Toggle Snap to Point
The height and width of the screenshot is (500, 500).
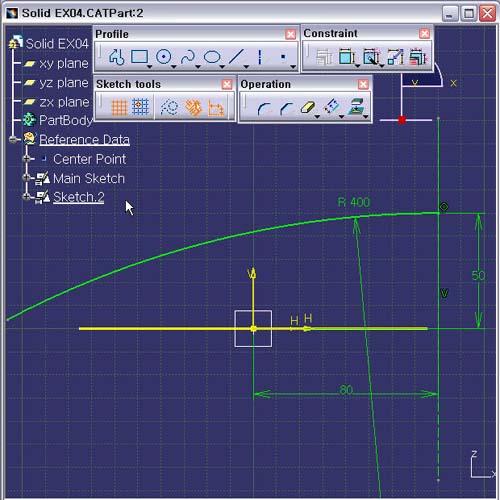[x=140, y=107]
